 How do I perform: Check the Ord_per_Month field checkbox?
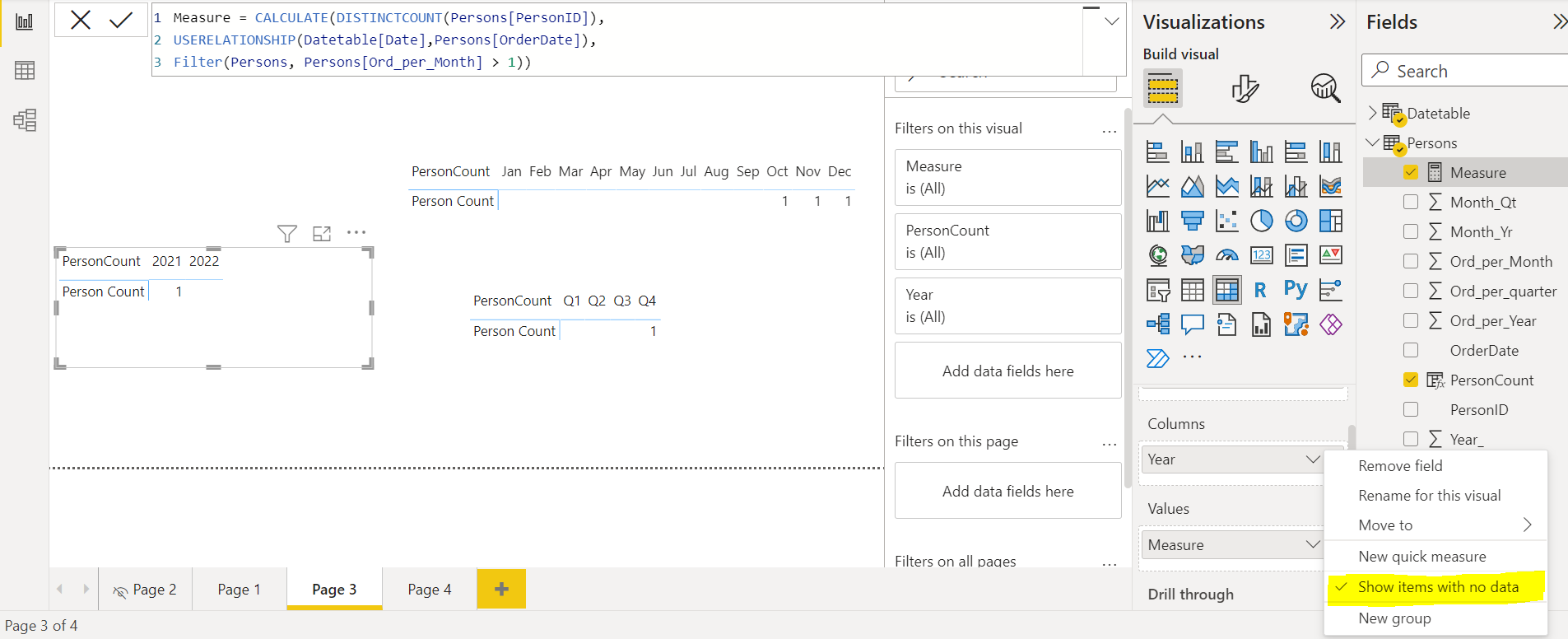1411,261
